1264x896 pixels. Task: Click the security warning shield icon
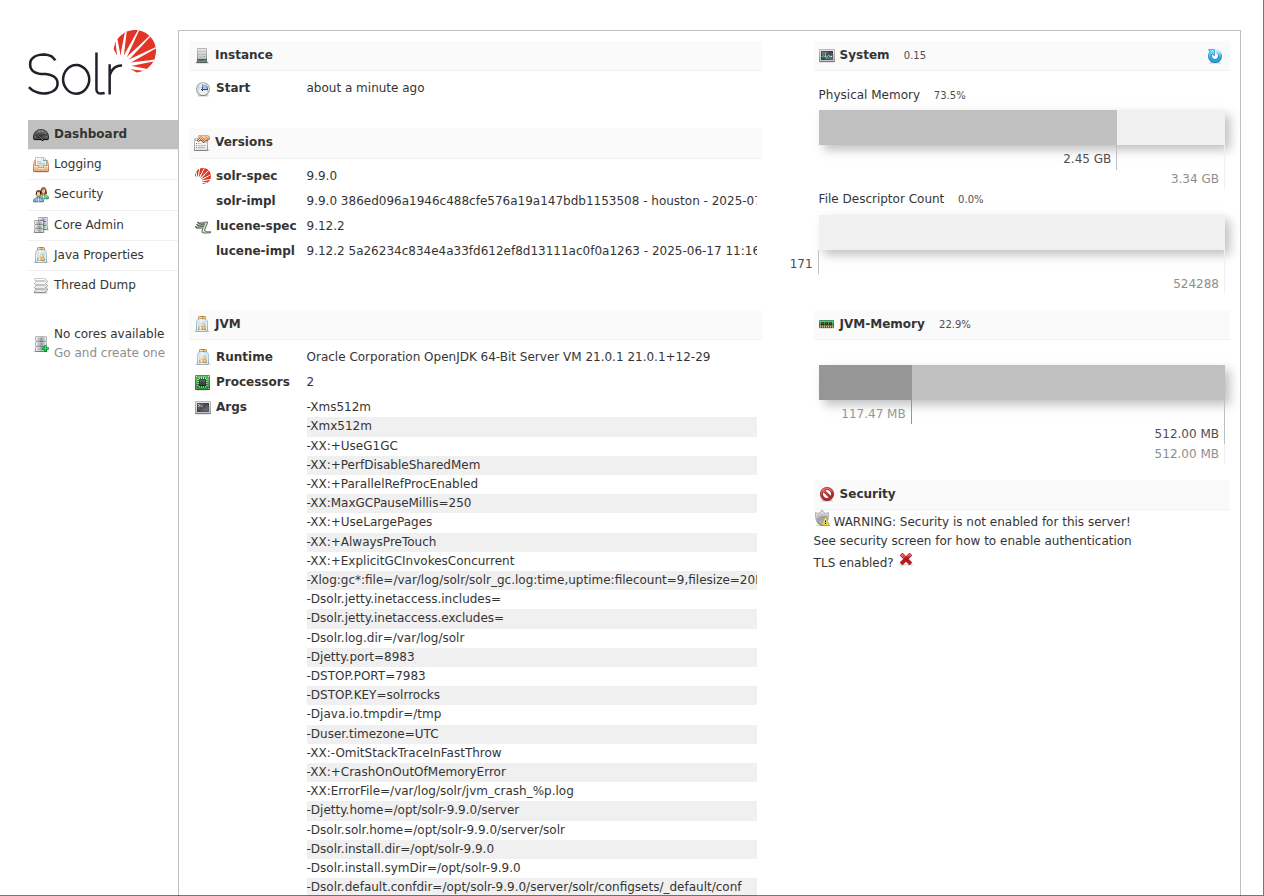[x=822, y=519]
